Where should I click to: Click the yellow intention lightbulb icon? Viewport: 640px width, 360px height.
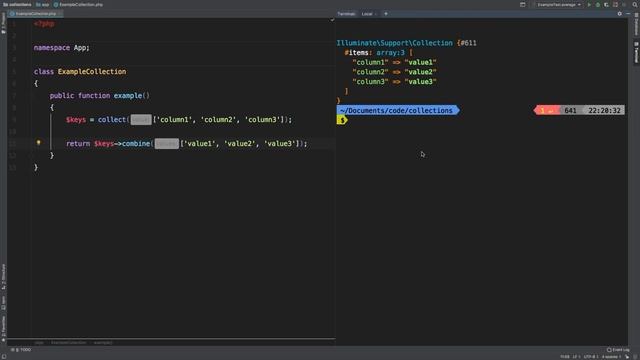38,143
